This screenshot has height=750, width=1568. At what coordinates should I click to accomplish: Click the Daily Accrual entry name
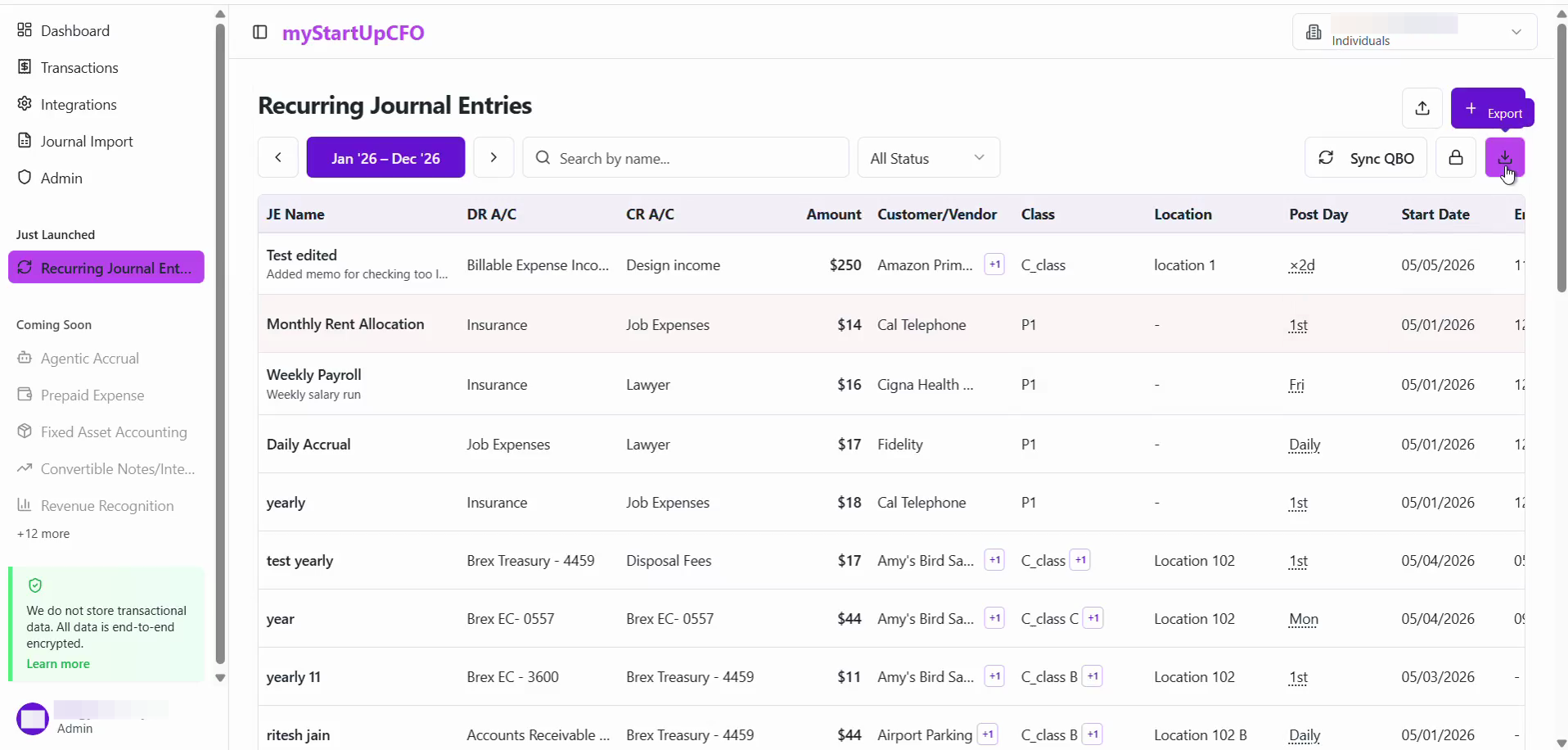(x=309, y=445)
